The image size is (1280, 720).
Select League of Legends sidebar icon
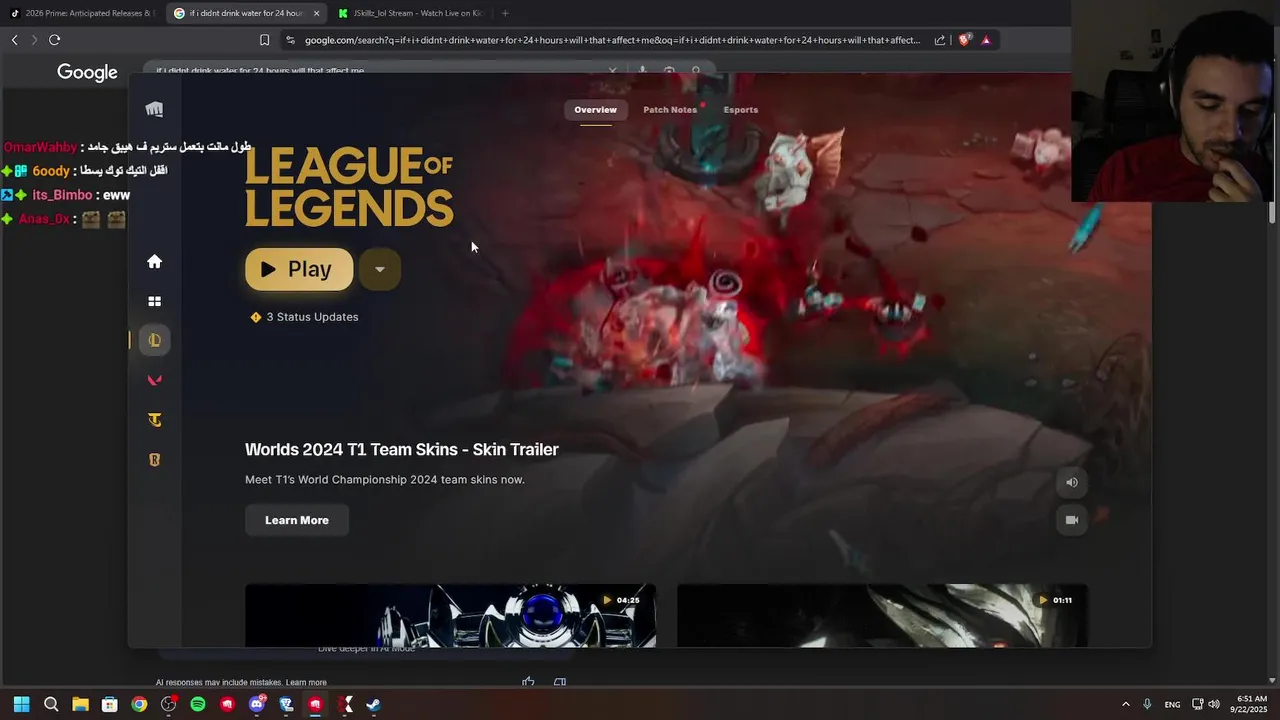(154, 340)
